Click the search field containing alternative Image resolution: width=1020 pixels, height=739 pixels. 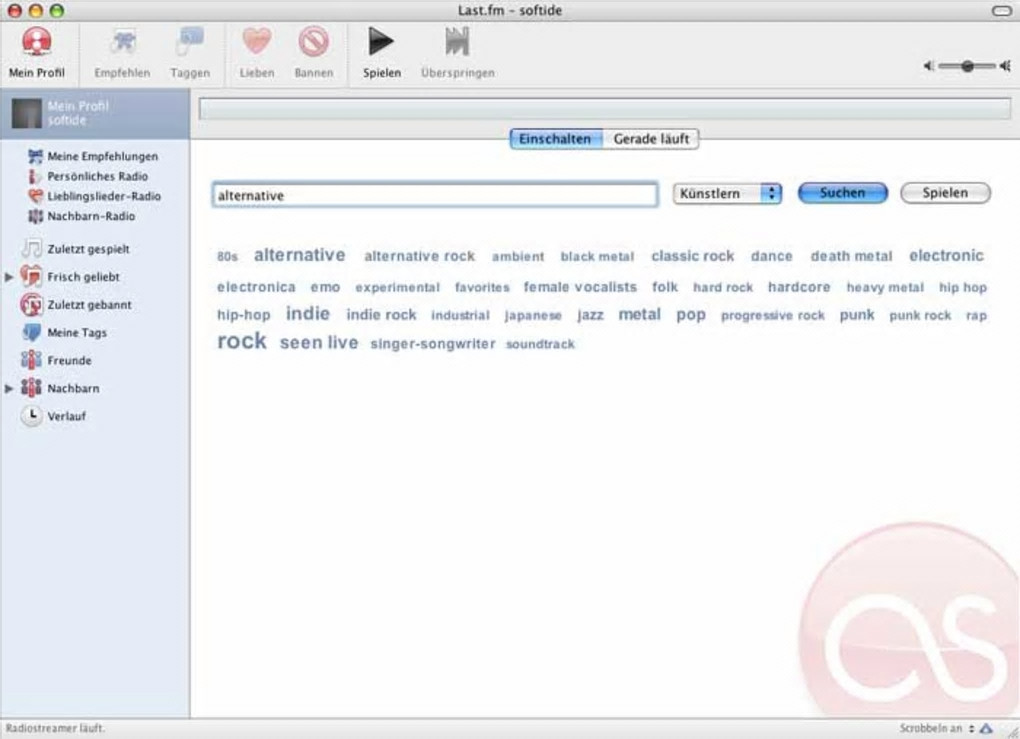tap(435, 195)
